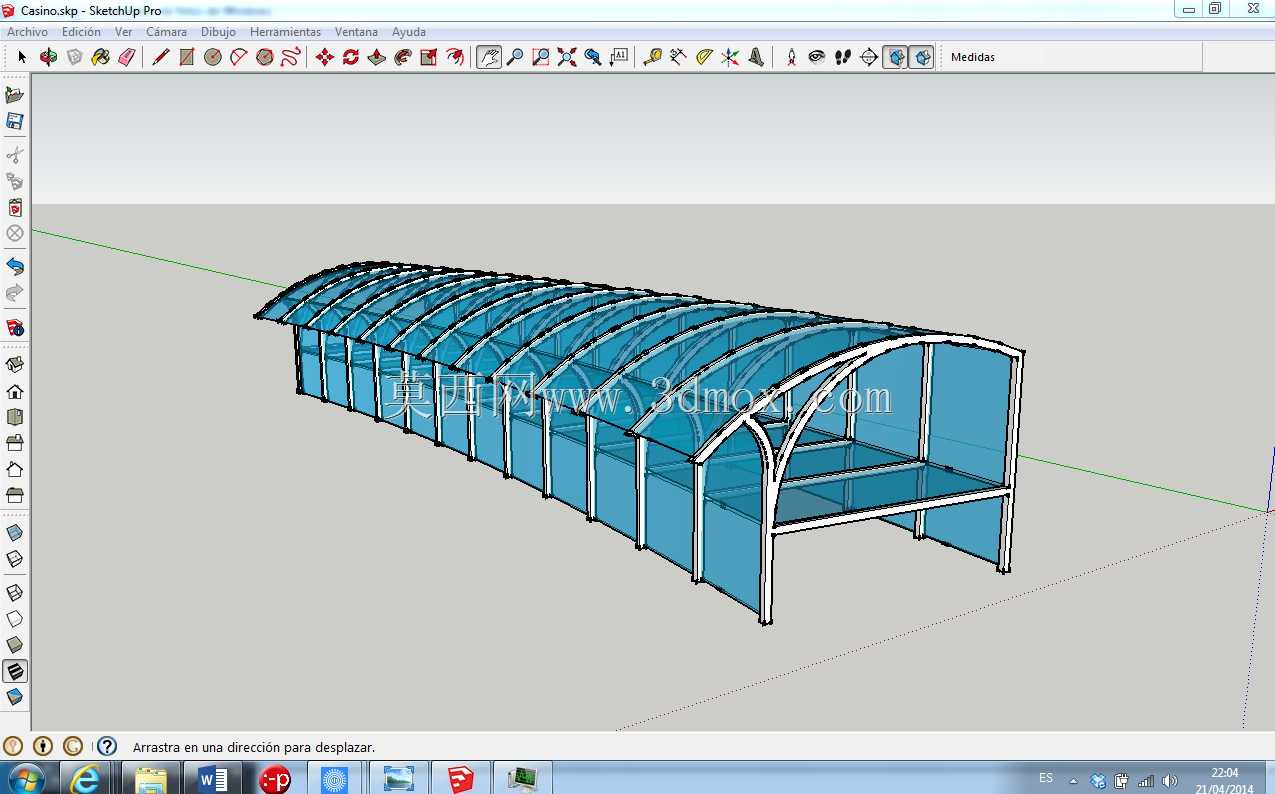This screenshot has height=794, width=1275.
Task: Open the Ver menu
Action: [x=123, y=32]
